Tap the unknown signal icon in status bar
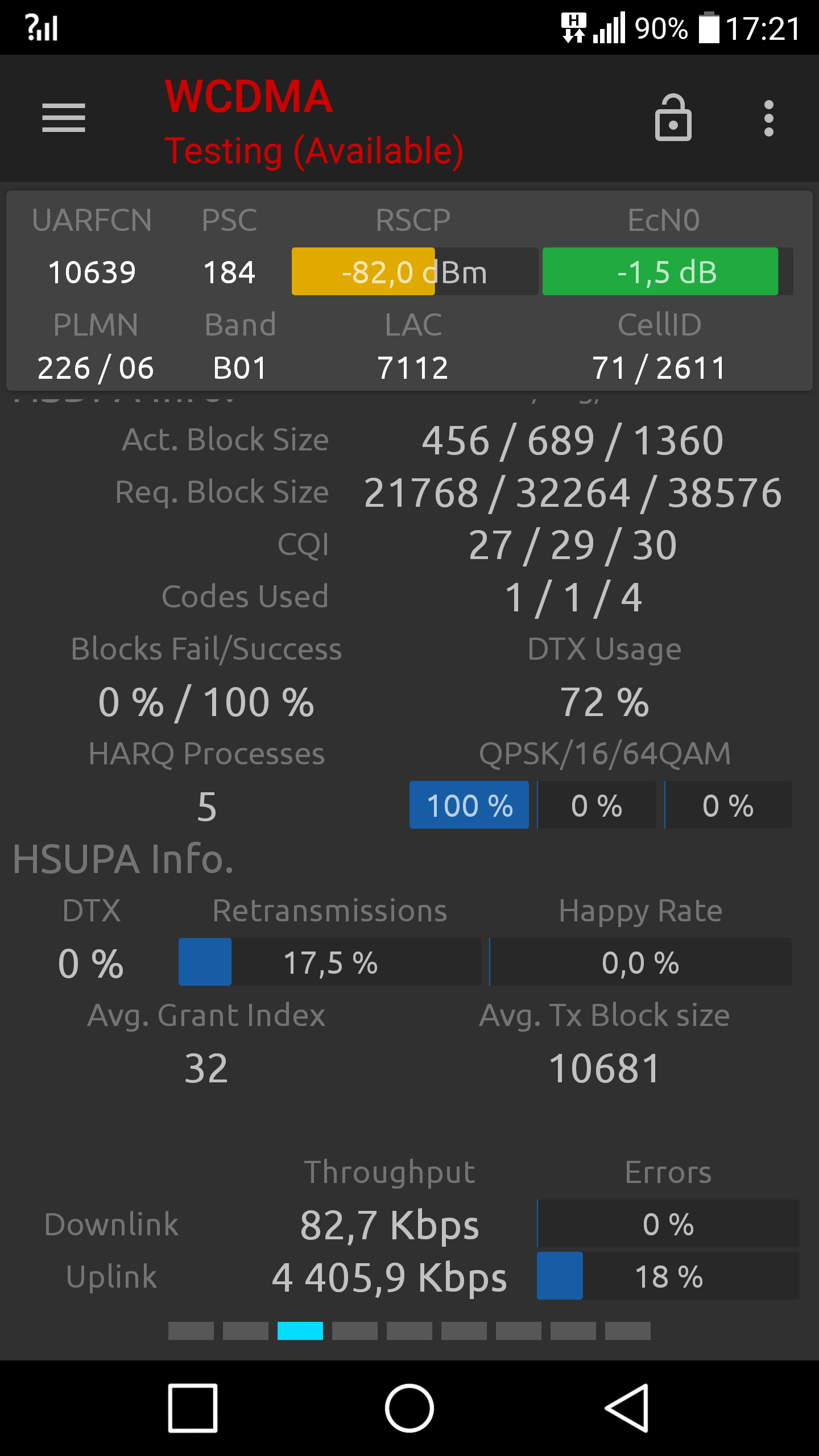 pyautogui.click(x=42, y=27)
